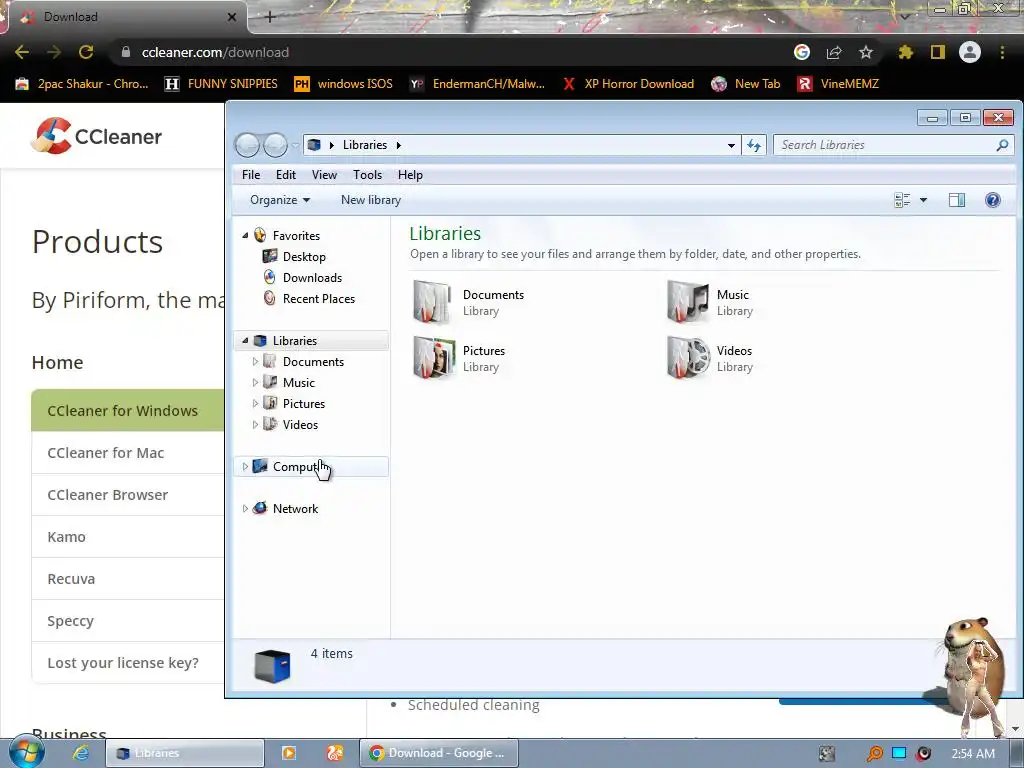Open Explorer help via question mark icon
This screenshot has height=768, width=1024.
pos(993,200)
